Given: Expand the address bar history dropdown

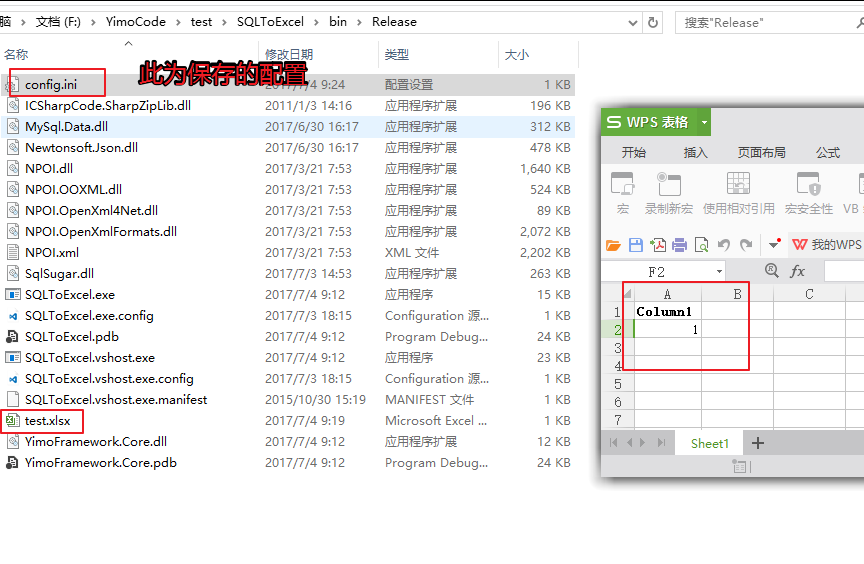Looking at the screenshot, I should coord(633,23).
